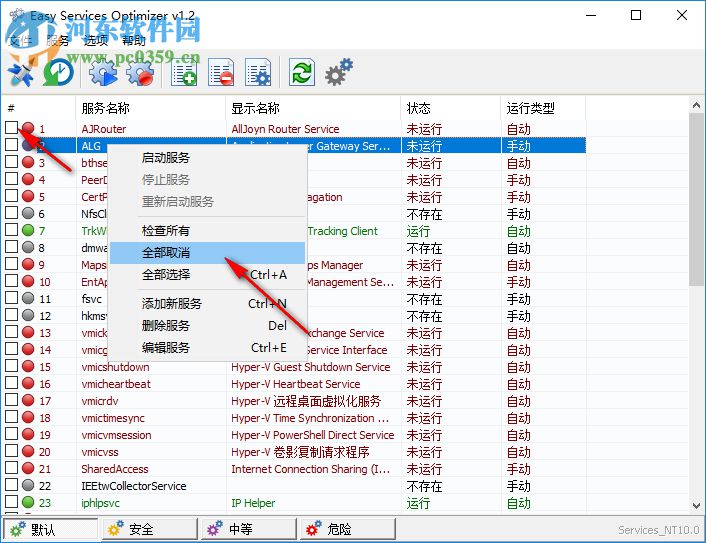The height and width of the screenshot is (543, 706).
Task: Choose 启动服务 in context menu
Action: click(x=208, y=158)
